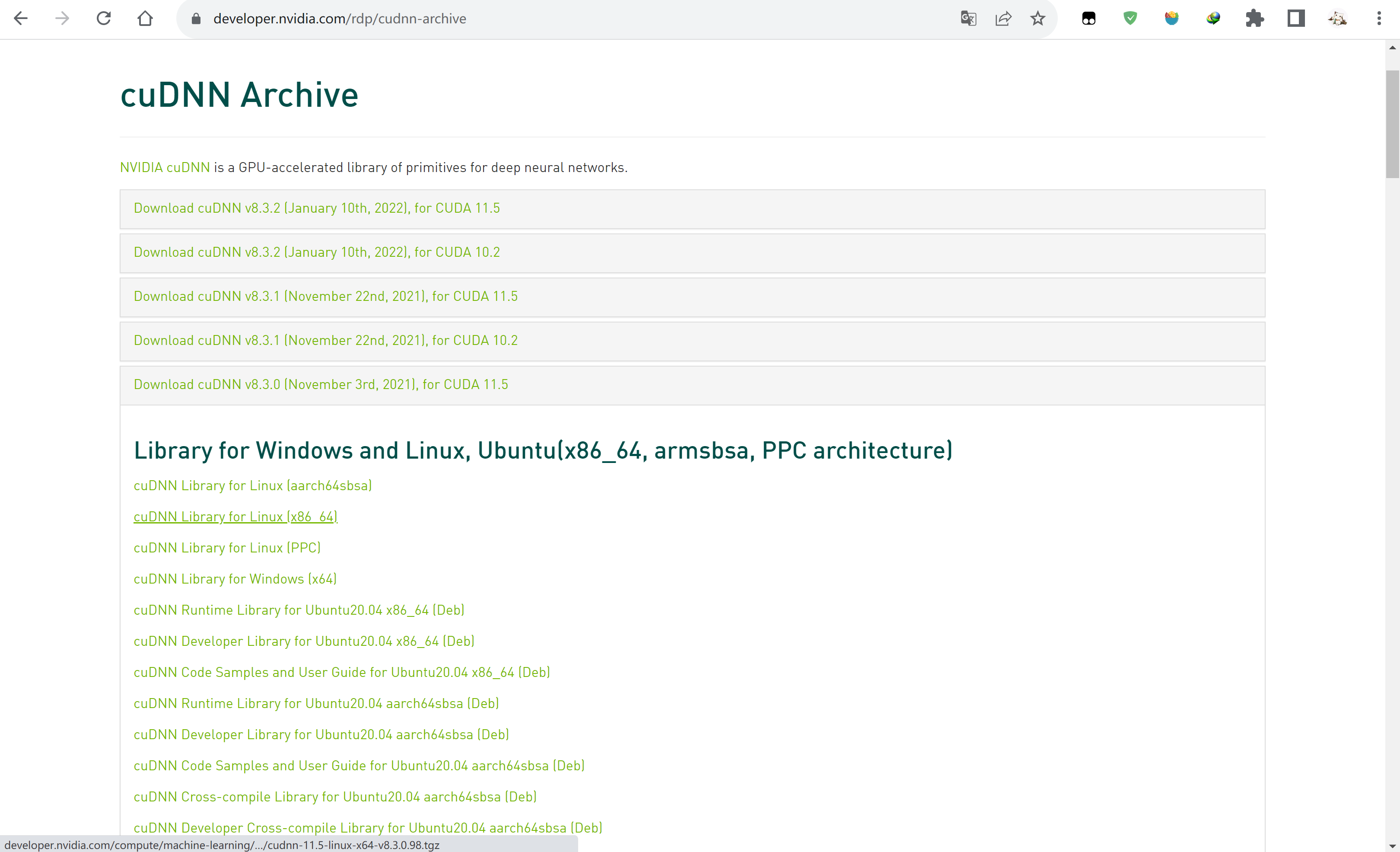Bookmark page with star icon
Screen dimensions: 1400x852
click(1038, 19)
